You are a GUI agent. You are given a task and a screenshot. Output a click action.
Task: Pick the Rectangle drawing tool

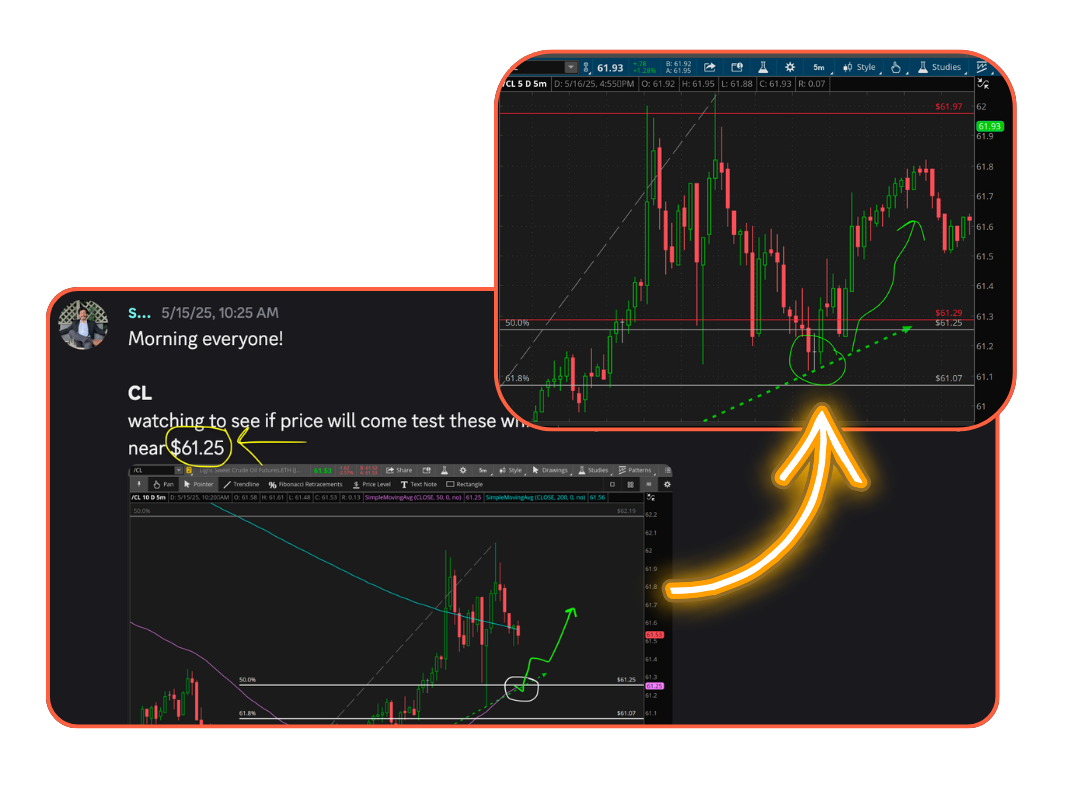click(465, 484)
